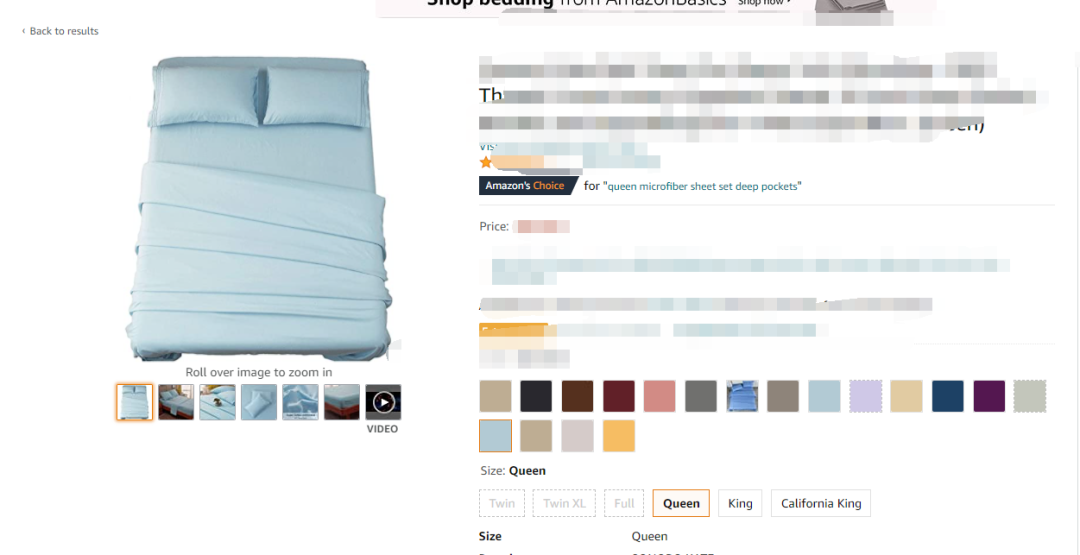Select the first light blue bed thumbnail
The height and width of the screenshot is (555, 1080).
tap(134, 402)
